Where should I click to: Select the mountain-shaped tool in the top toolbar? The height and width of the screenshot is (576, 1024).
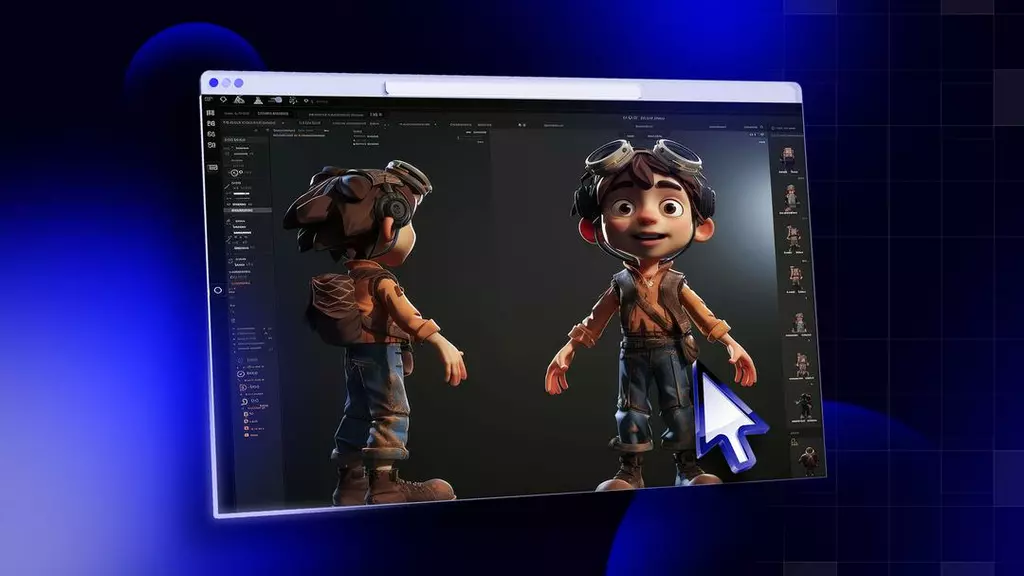[239, 99]
